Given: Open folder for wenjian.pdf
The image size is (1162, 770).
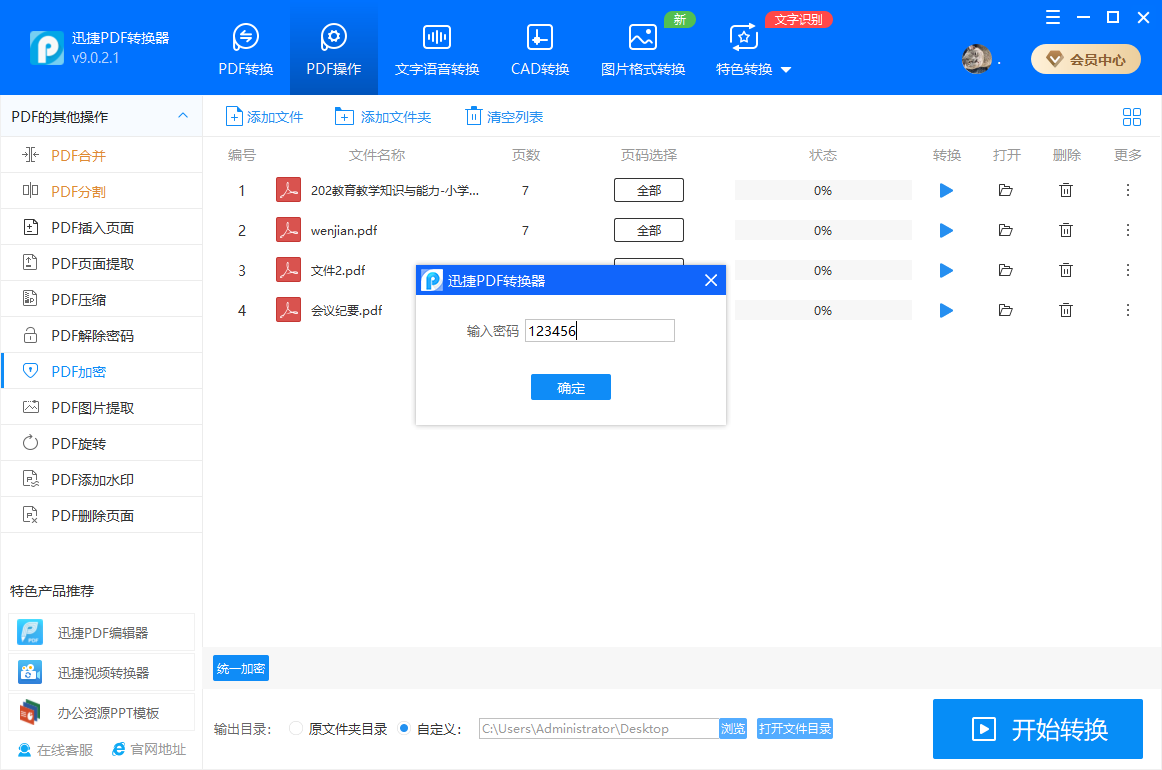Looking at the screenshot, I should pos(1006,230).
